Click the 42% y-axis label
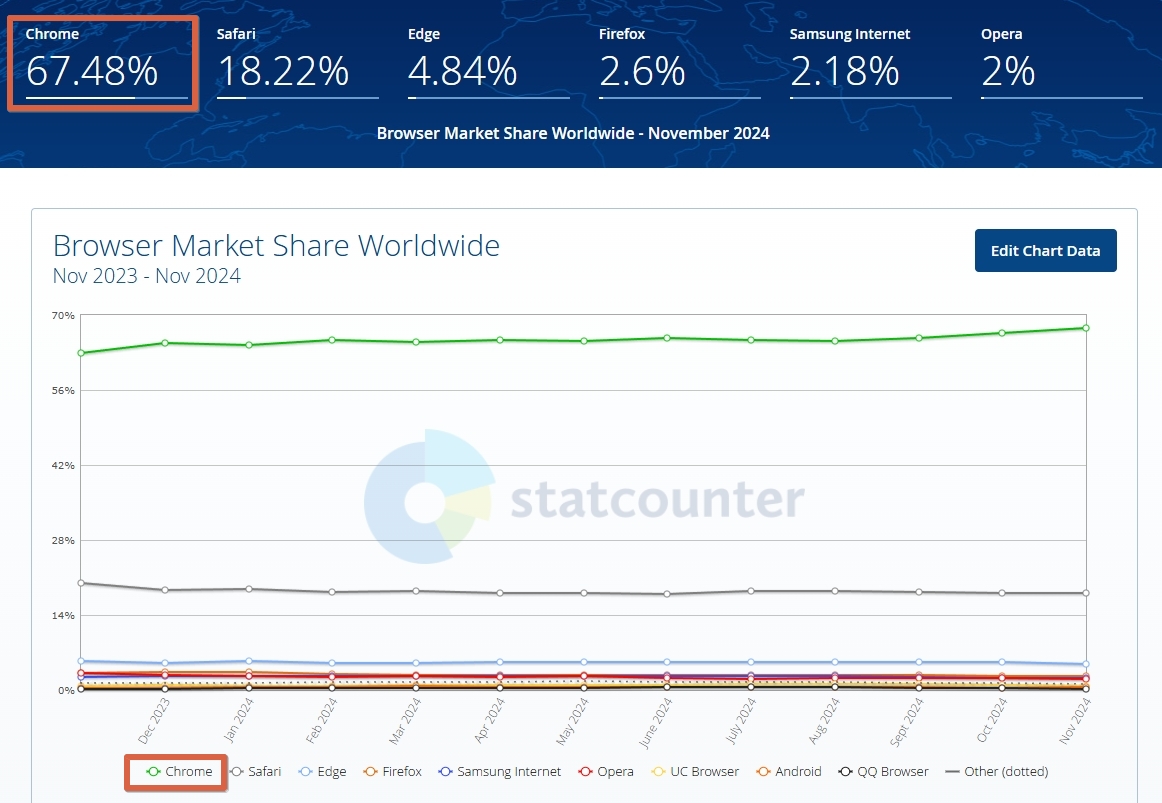The width and height of the screenshot is (1162, 803). pos(63,465)
